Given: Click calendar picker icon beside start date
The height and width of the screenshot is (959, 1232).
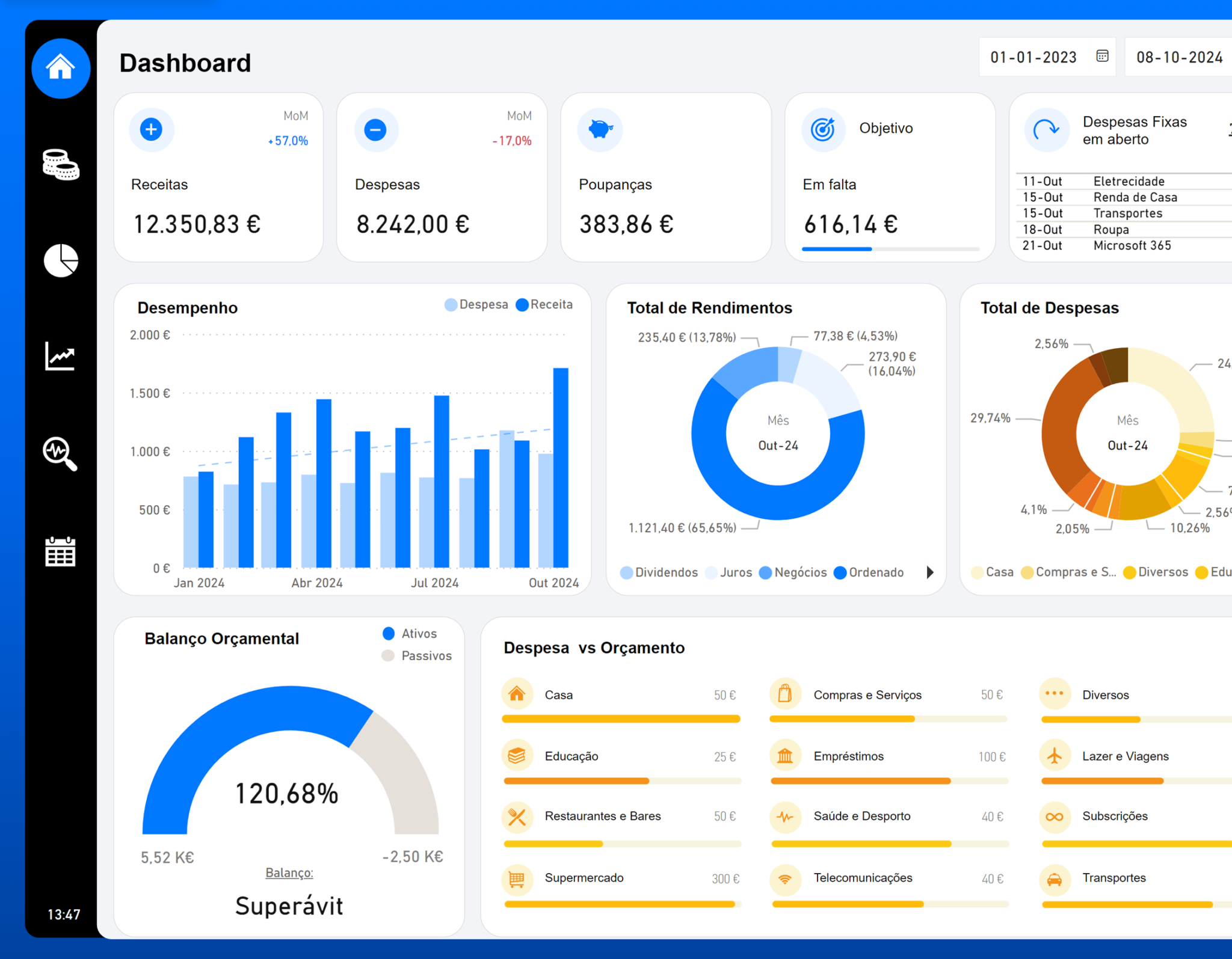Looking at the screenshot, I should pyautogui.click(x=1102, y=57).
